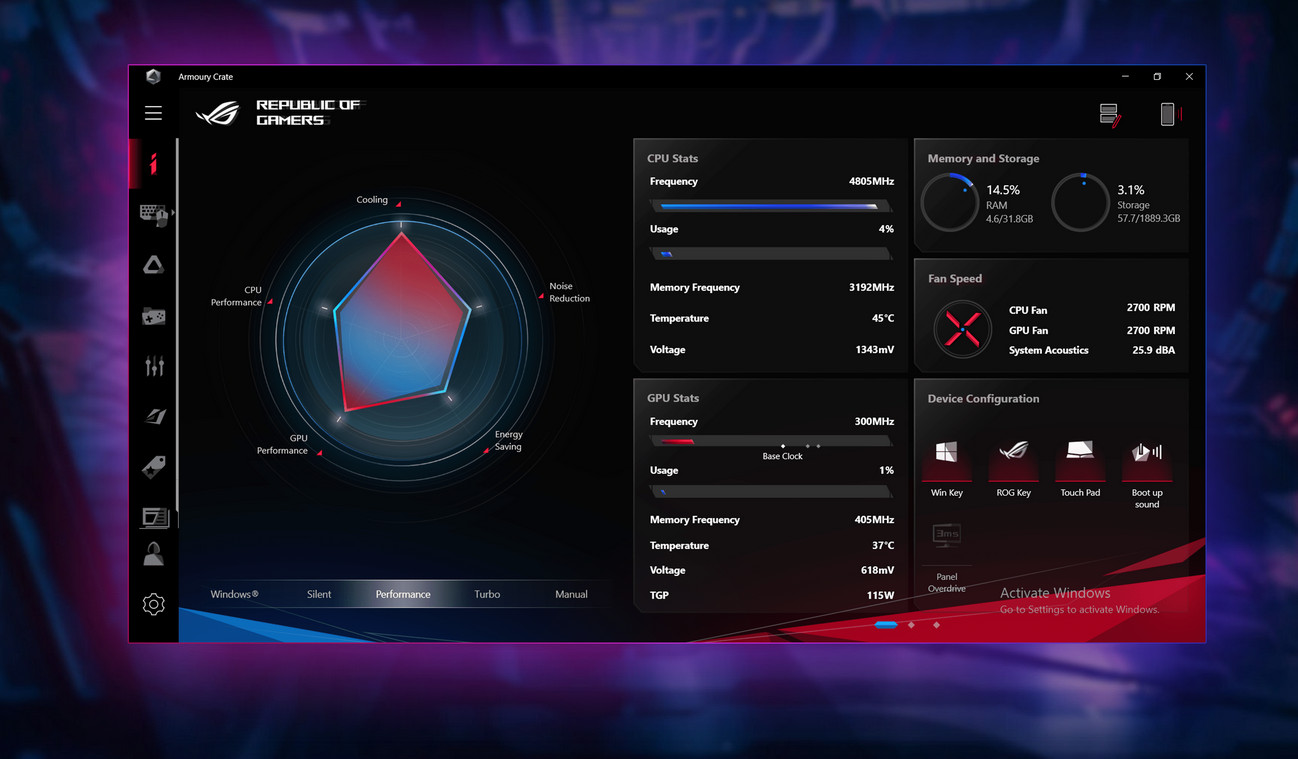Viewport: 1298px width, 759px height.
Task: Click the dashboard layout edit icon
Action: [x=1110, y=114]
